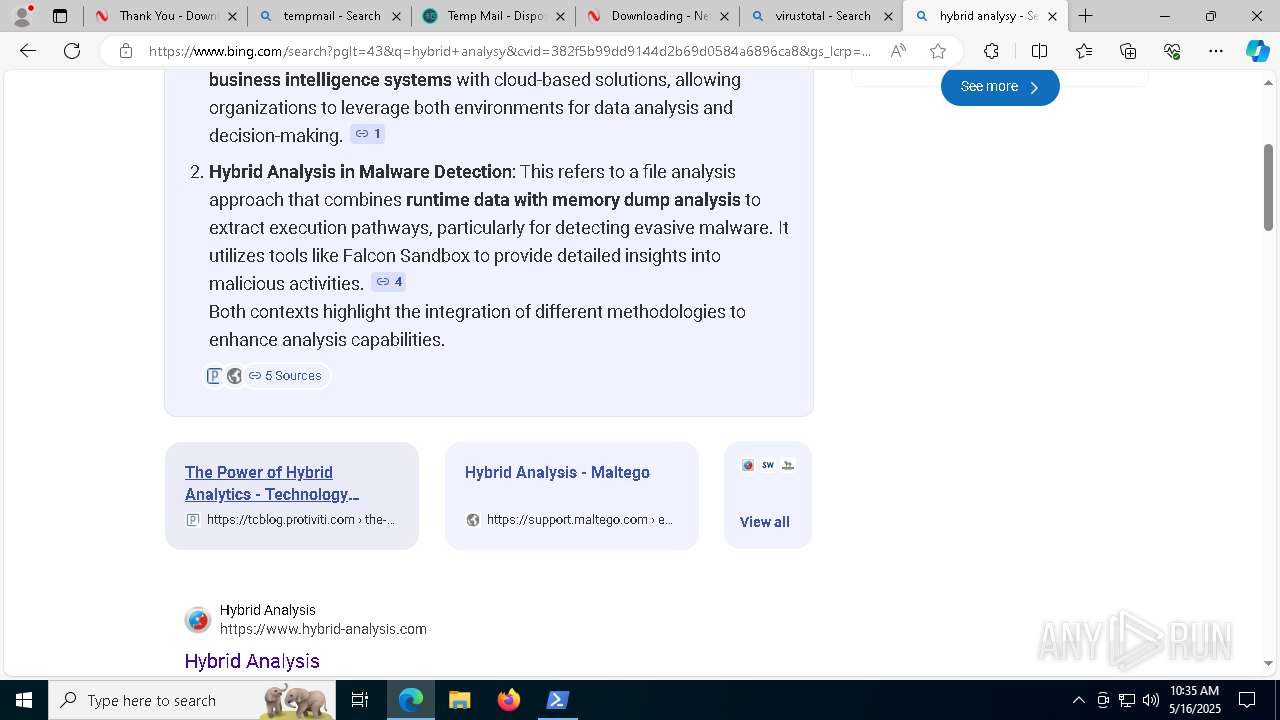Toggle split screen view icon
1280x720 pixels.
tap(1039, 51)
